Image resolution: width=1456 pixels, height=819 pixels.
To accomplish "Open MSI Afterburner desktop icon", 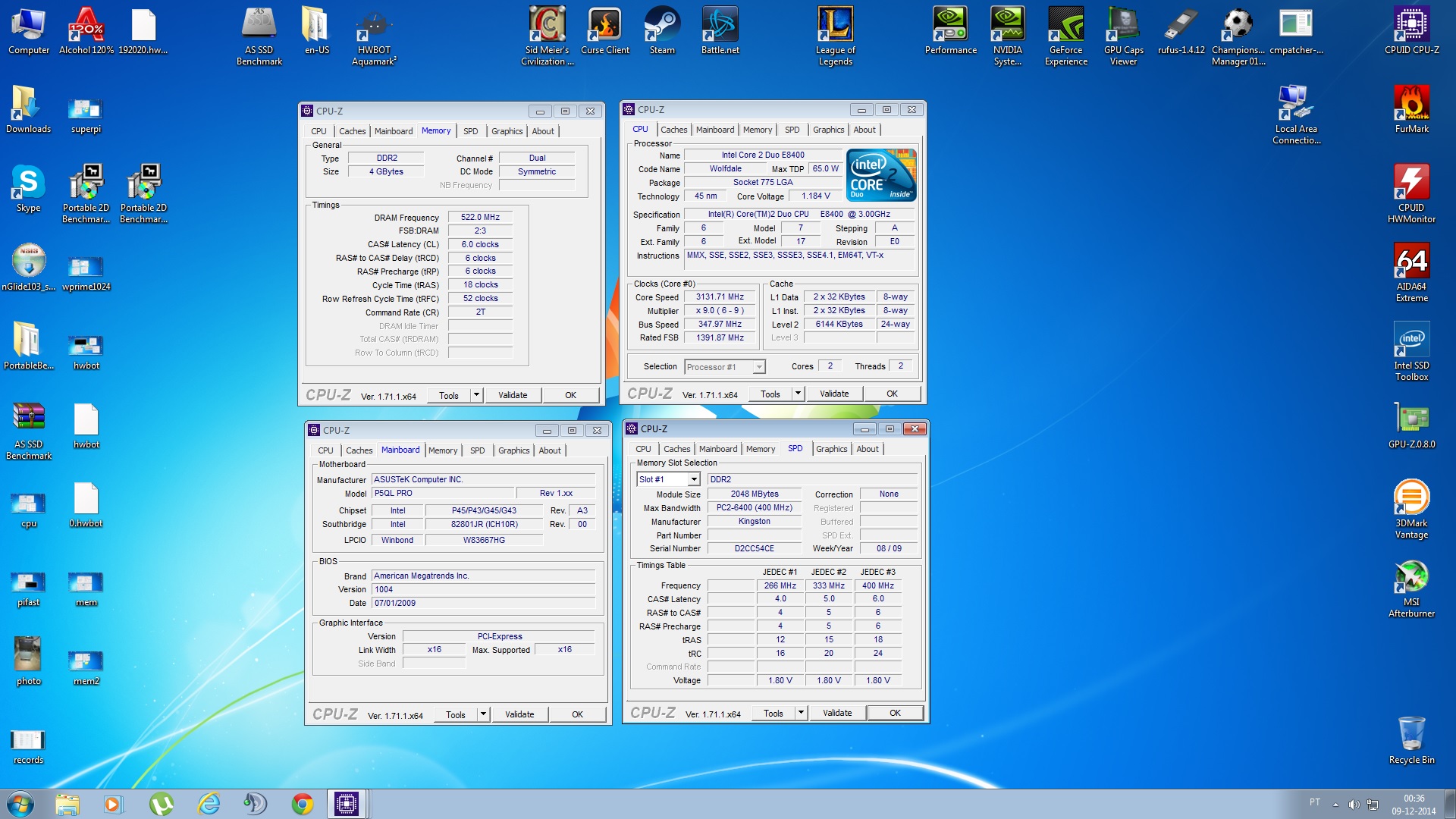I will [x=1411, y=588].
